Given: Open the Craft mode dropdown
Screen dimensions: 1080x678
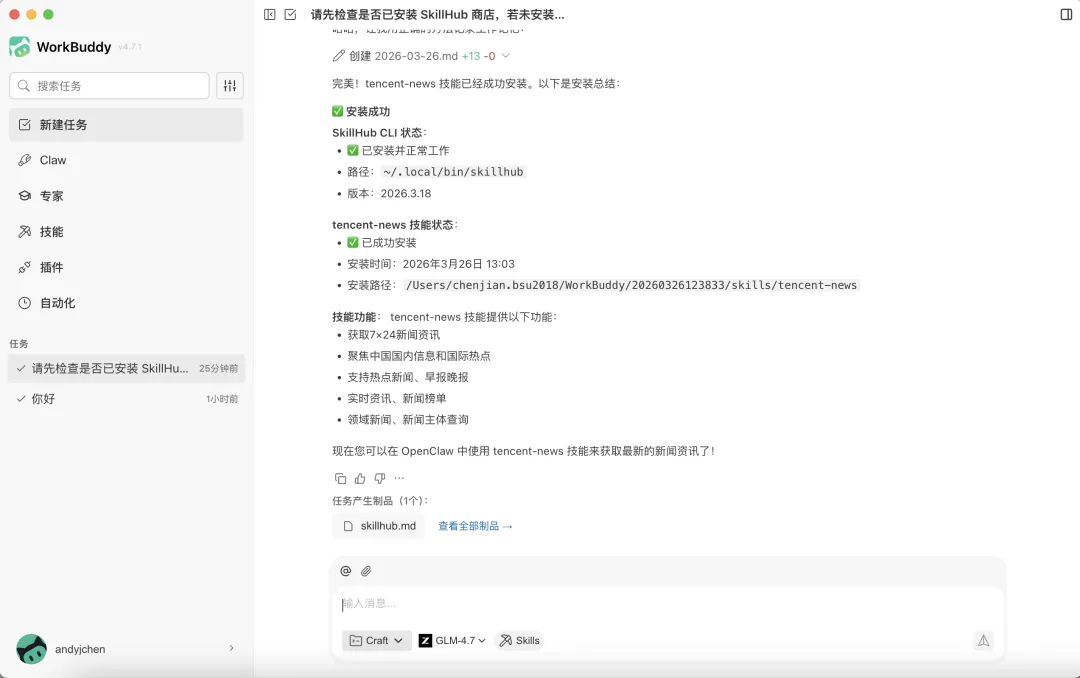Looking at the screenshot, I should point(376,640).
